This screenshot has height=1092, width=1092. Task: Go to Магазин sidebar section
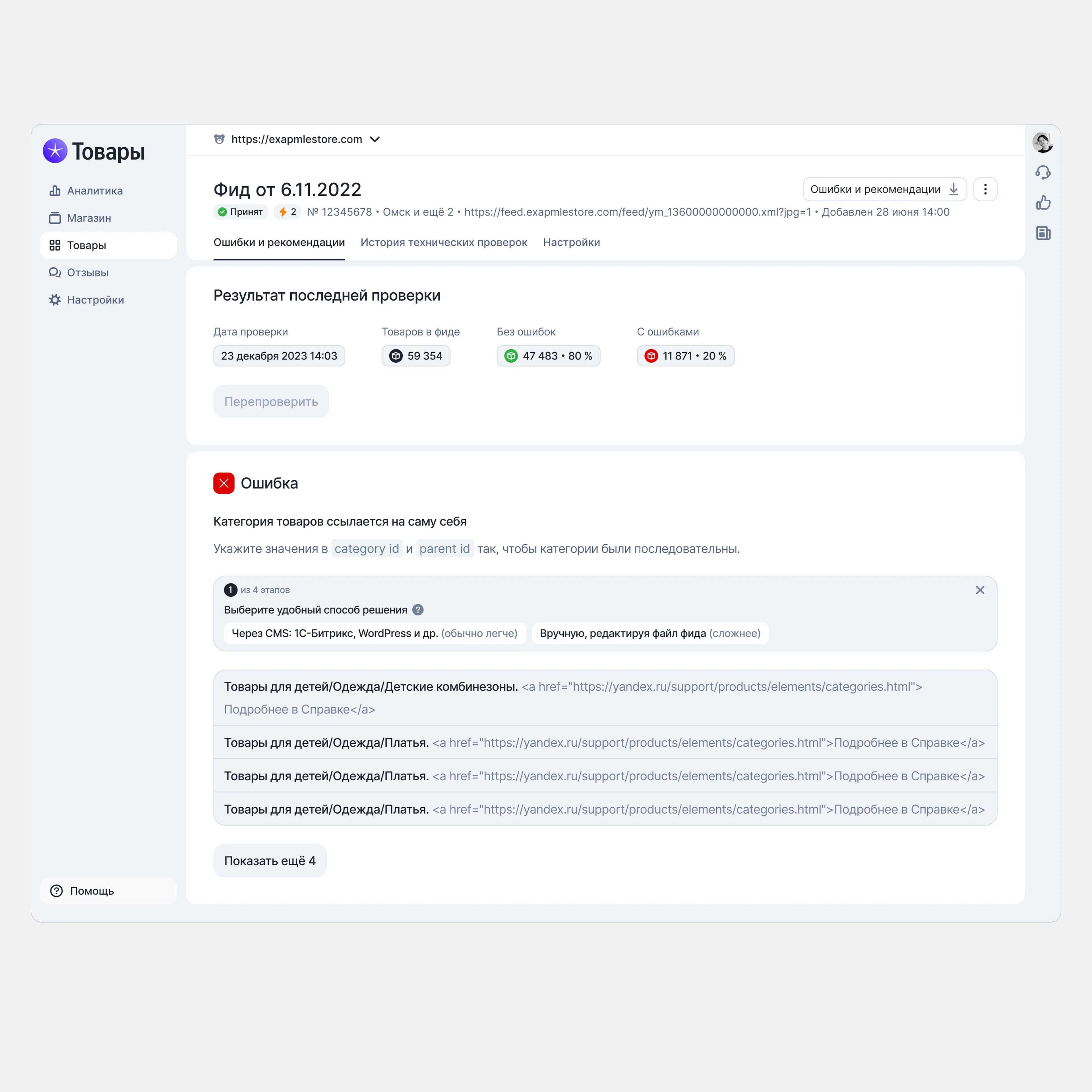click(x=89, y=218)
